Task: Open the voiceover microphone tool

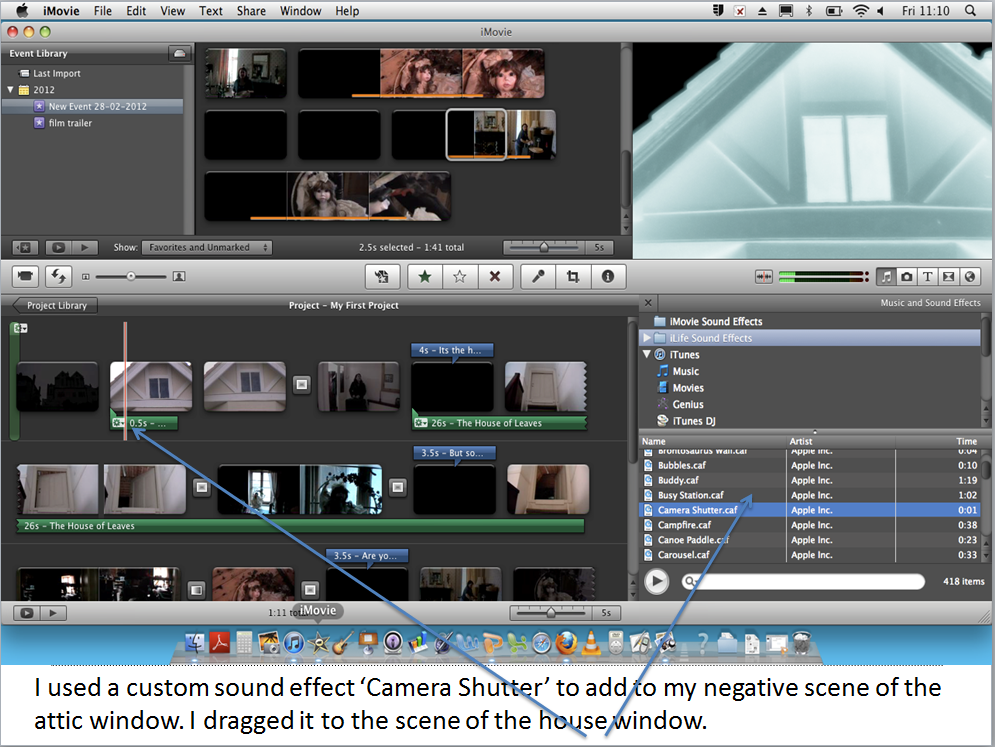Action: (x=538, y=276)
